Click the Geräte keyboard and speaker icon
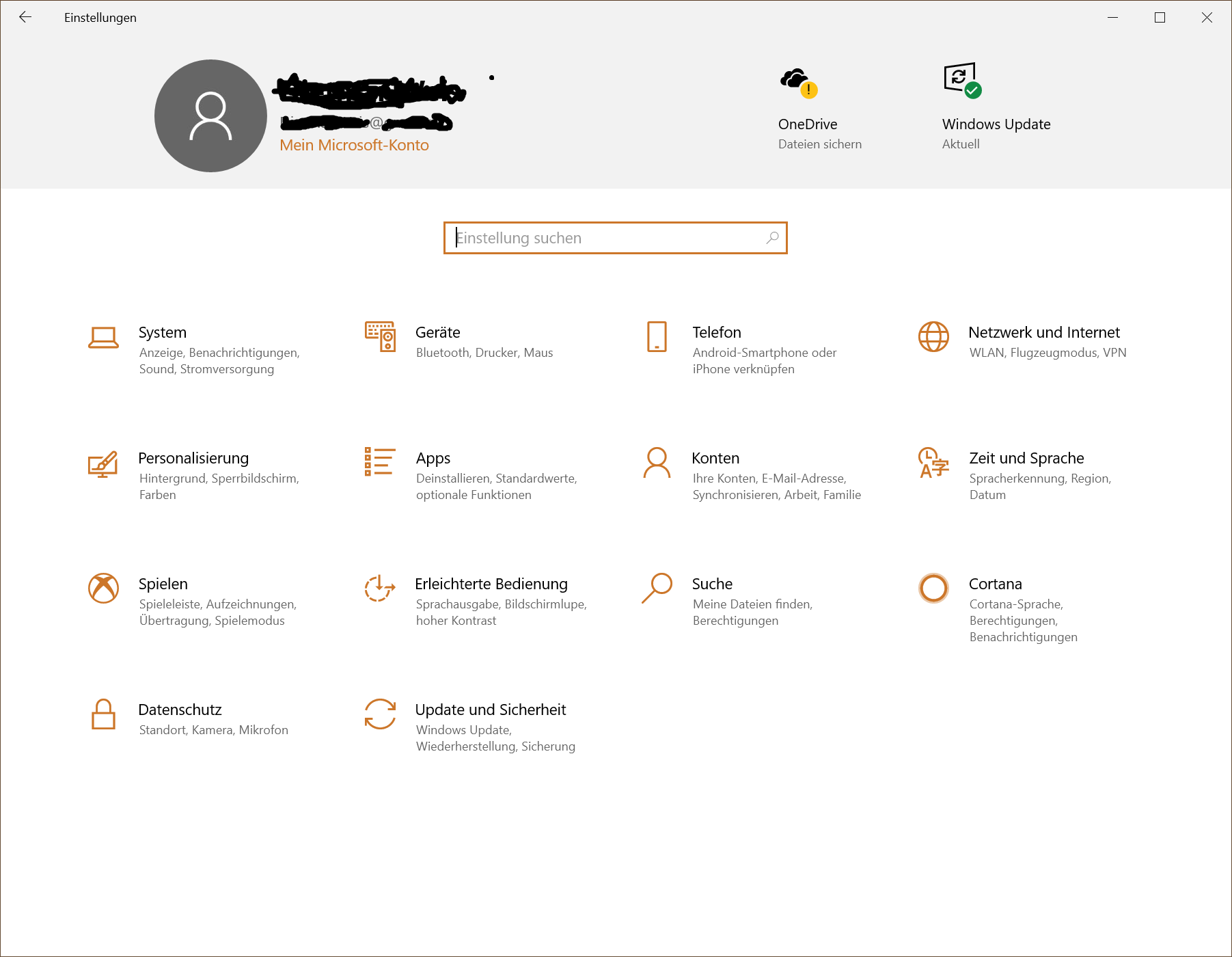The image size is (1232, 957). coord(380,336)
